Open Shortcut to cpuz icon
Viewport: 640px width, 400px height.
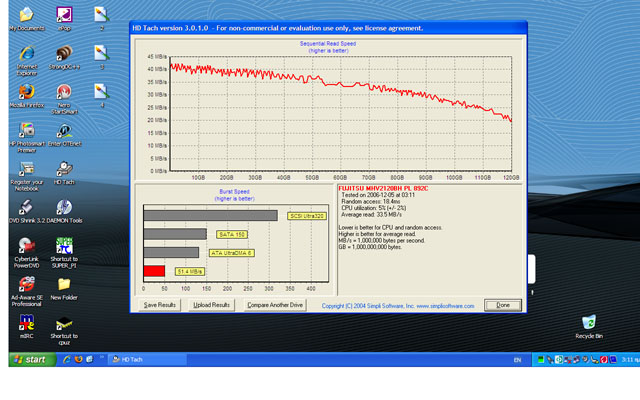pos(64,330)
